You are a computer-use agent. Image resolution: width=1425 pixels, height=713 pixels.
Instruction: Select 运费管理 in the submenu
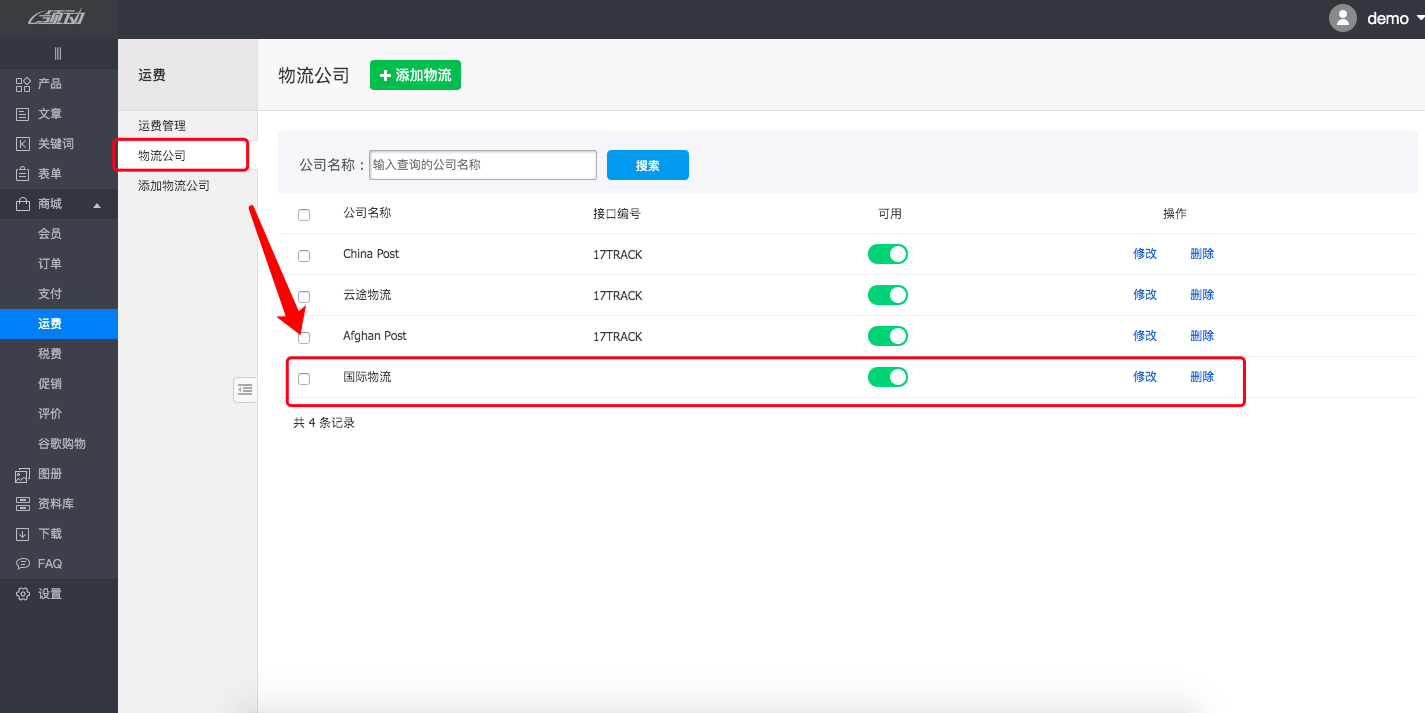click(162, 126)
